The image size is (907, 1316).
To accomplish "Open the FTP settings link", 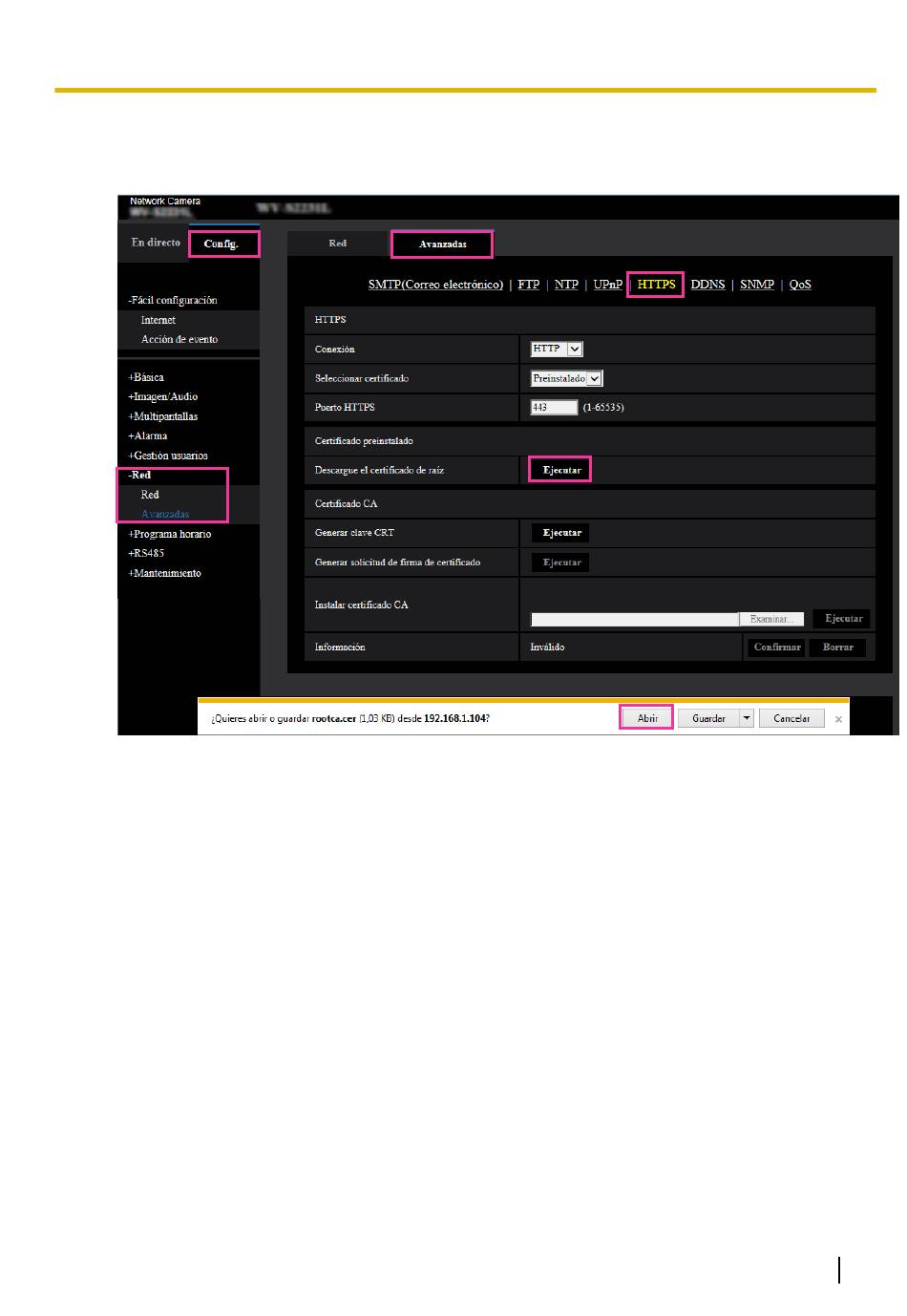I will [529, 285].
